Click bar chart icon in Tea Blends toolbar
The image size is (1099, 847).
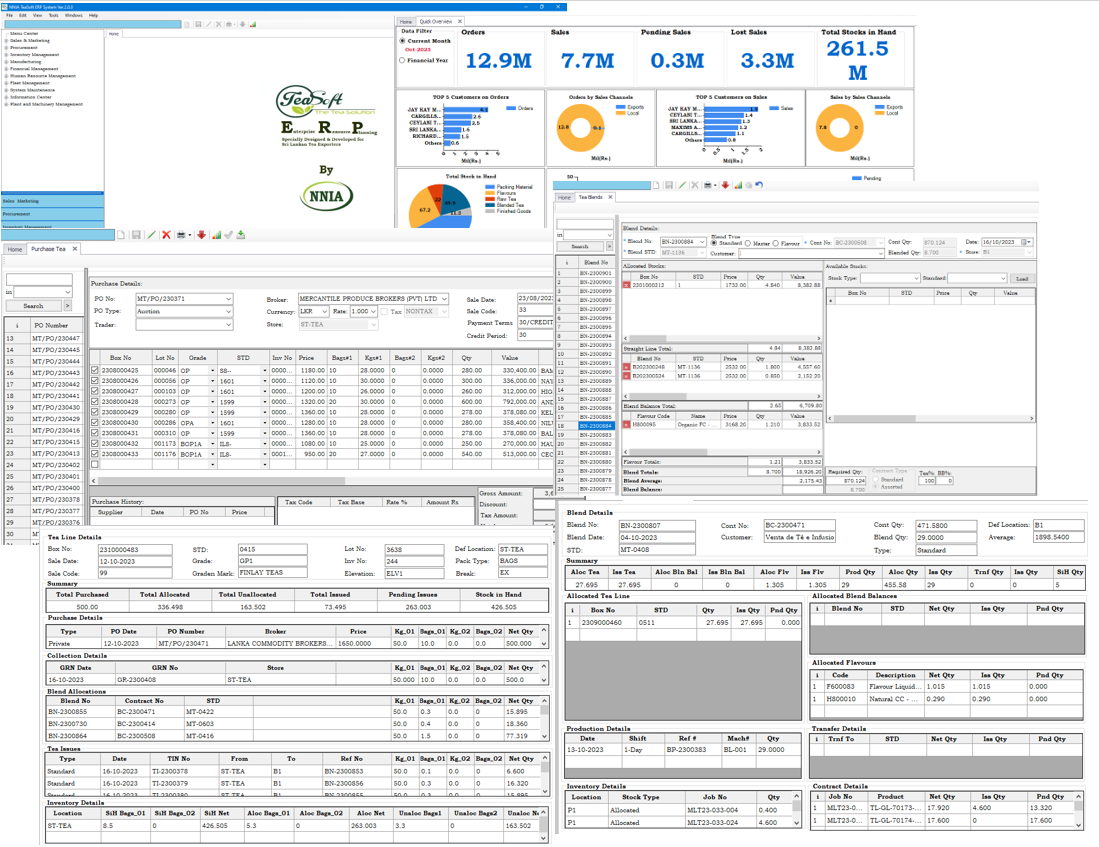[737, 185]
